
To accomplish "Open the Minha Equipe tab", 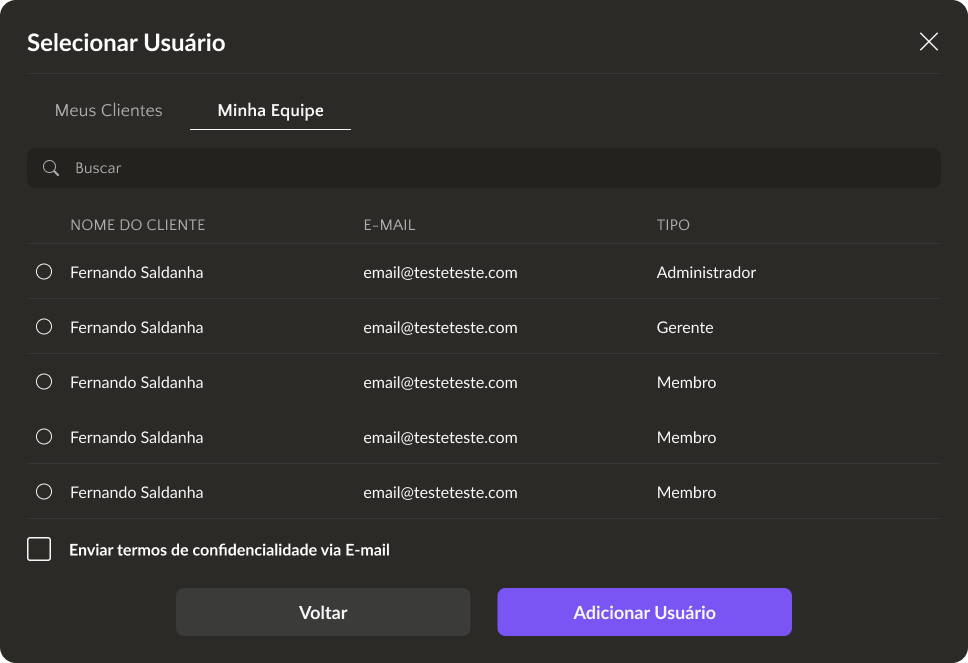I will 270,110.
